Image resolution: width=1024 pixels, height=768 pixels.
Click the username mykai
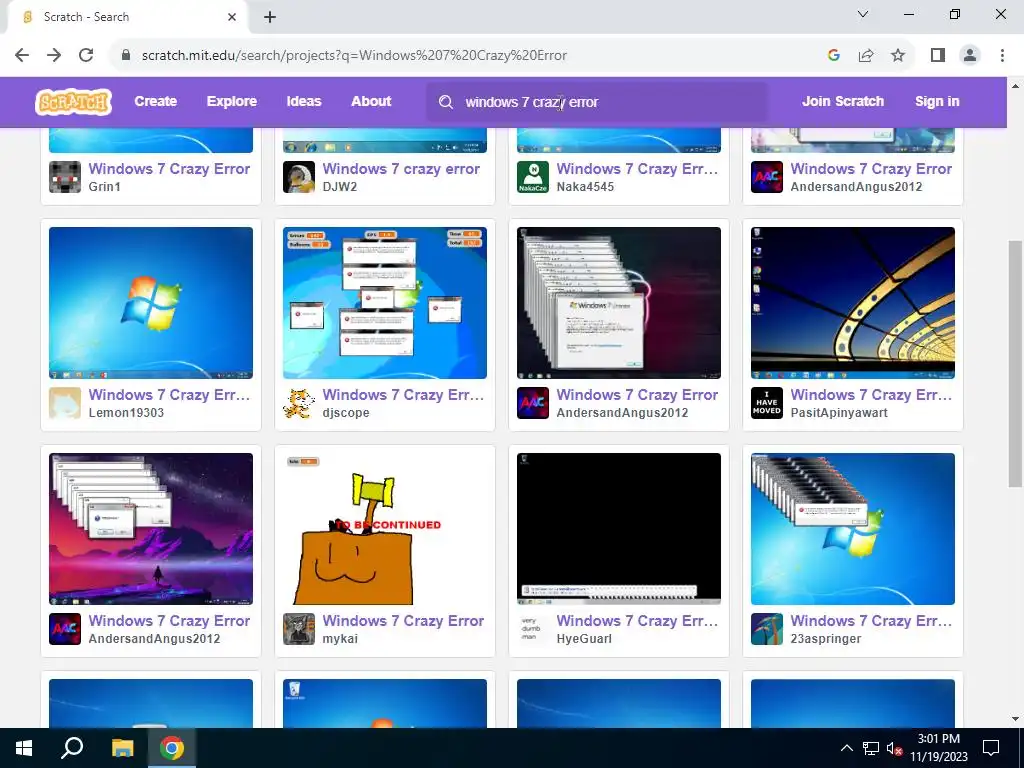[340, 639]
